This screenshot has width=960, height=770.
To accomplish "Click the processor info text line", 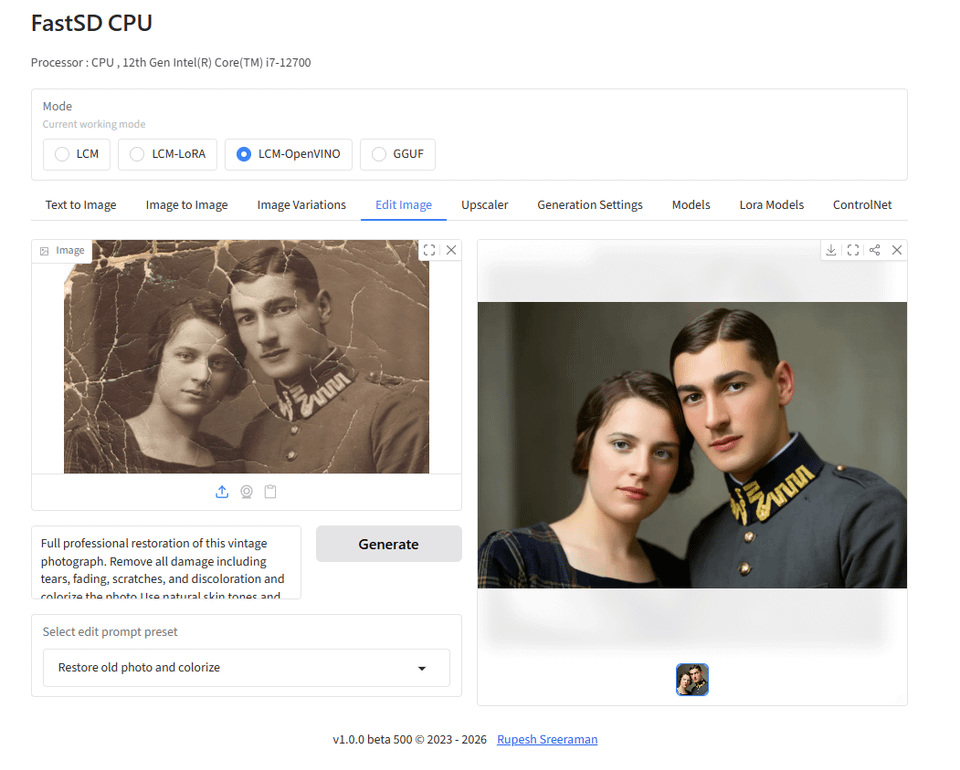I will (171, 62).
